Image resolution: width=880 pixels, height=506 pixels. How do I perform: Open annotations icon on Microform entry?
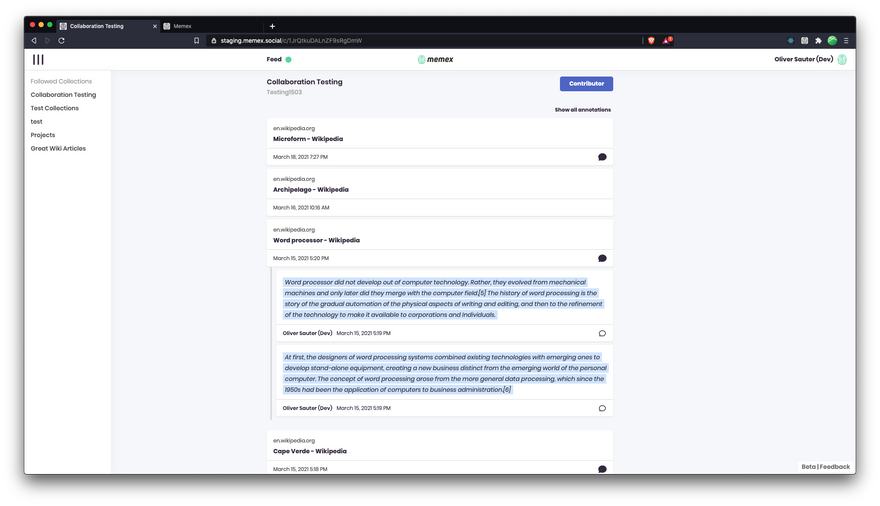point(602,157)
